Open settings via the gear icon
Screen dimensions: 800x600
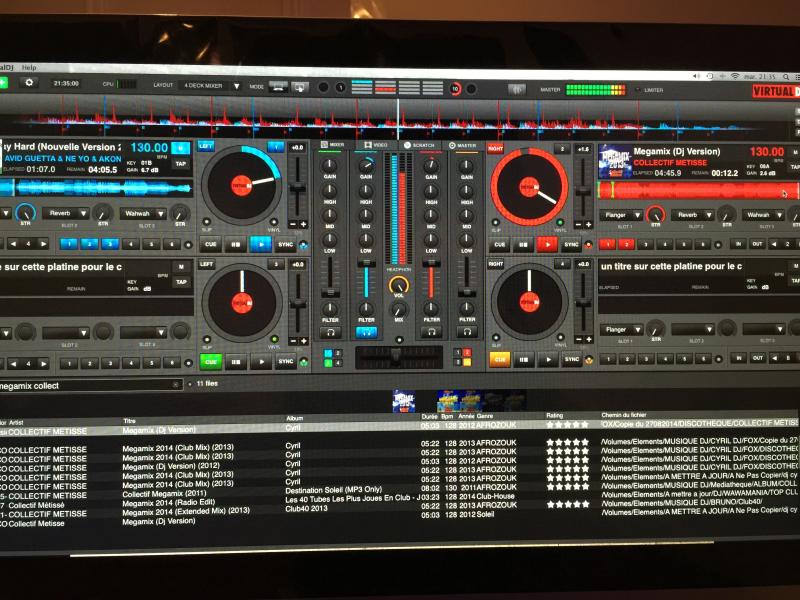click(x=29, y=83)
